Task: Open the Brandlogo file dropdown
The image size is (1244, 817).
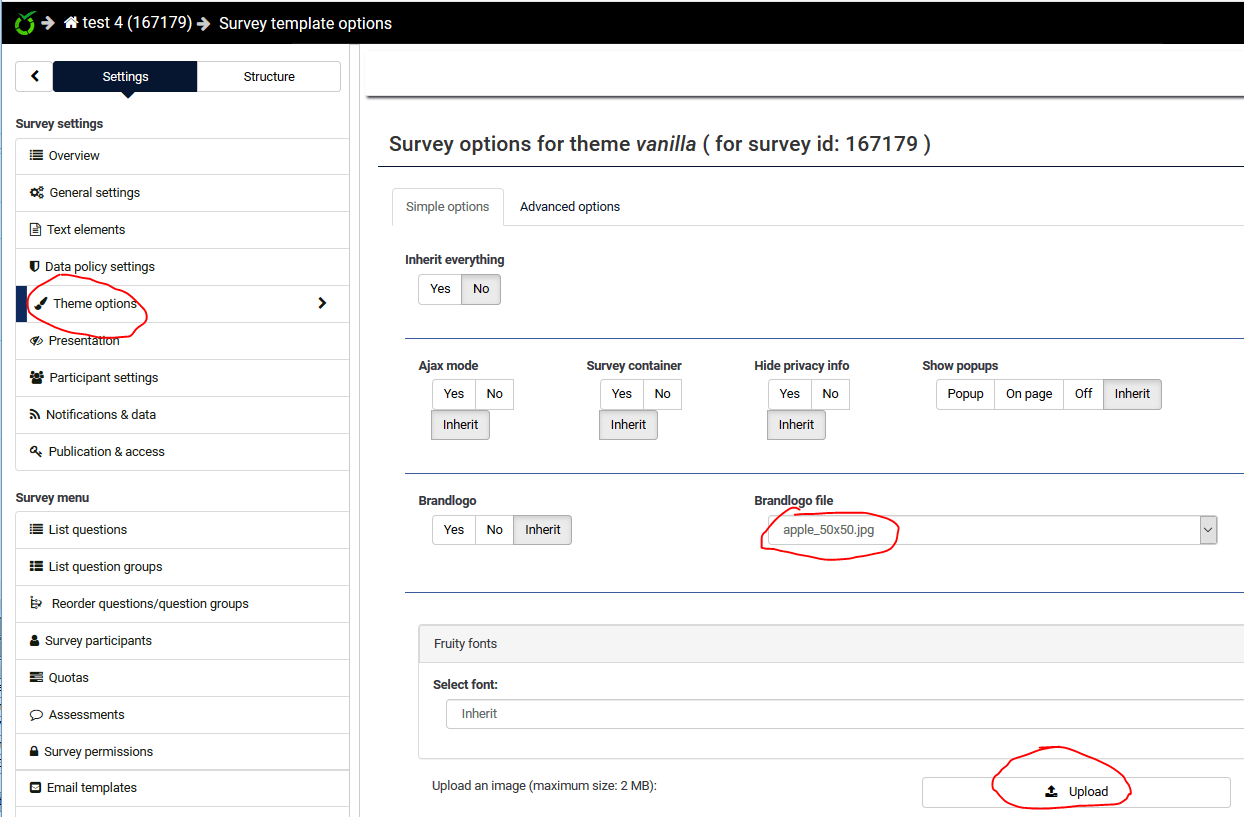Action: (985, 530)
